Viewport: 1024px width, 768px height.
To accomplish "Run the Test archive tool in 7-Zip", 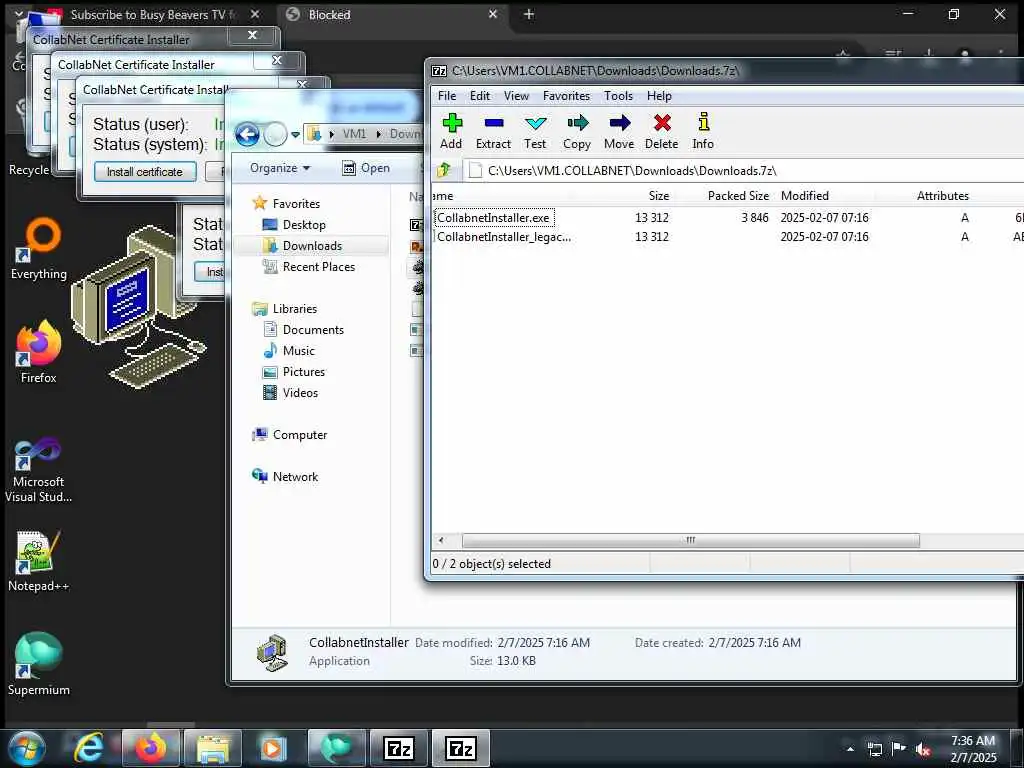I will point(535,131).
